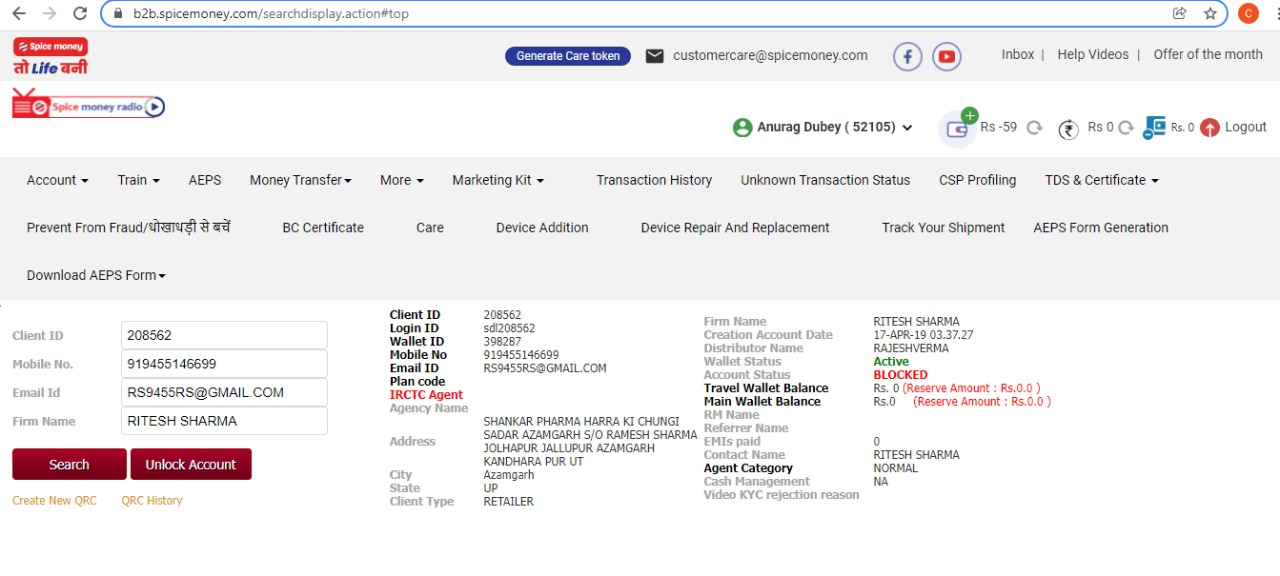1280x576 pixels.
Task: Refresh the Rs -59 wallet balance
Action: click(1035, 128)
